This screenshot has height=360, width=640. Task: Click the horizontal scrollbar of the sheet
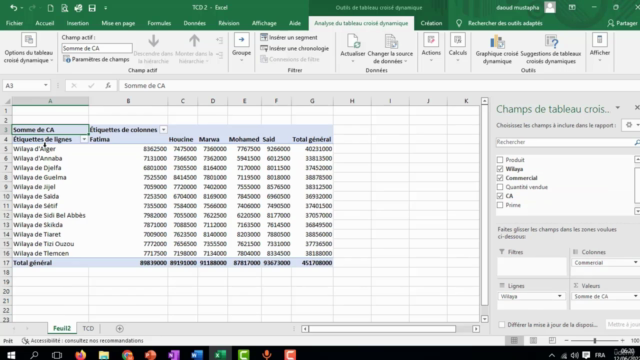(x=382, y=329)
